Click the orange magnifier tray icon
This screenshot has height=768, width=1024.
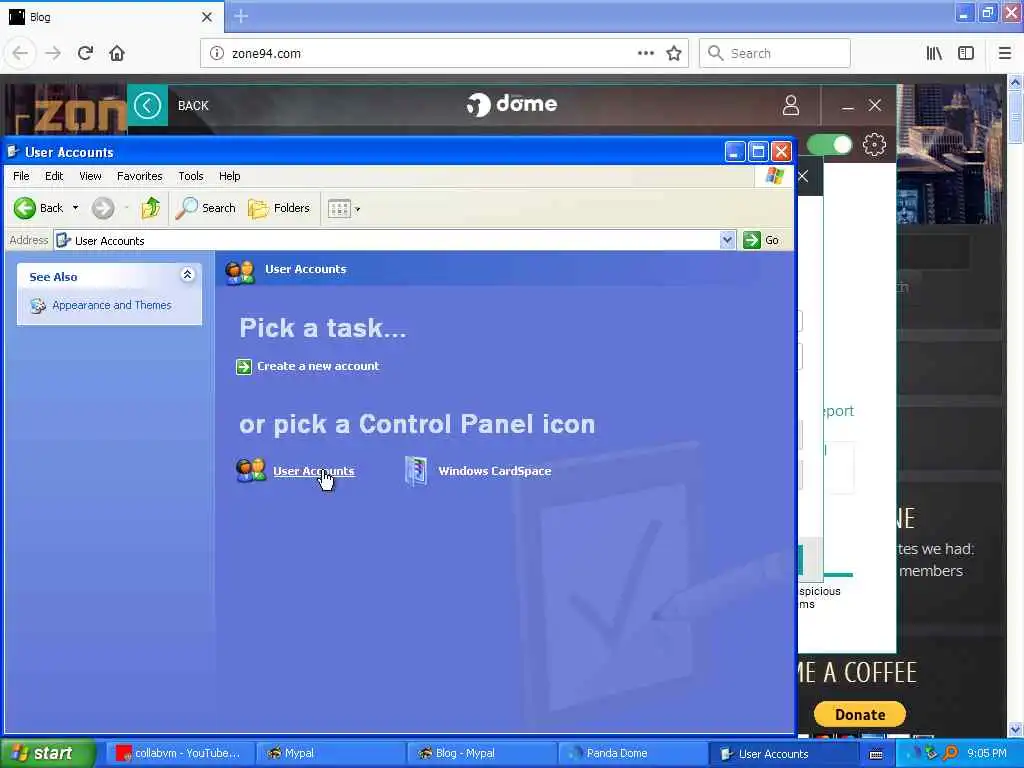(951, 753)
